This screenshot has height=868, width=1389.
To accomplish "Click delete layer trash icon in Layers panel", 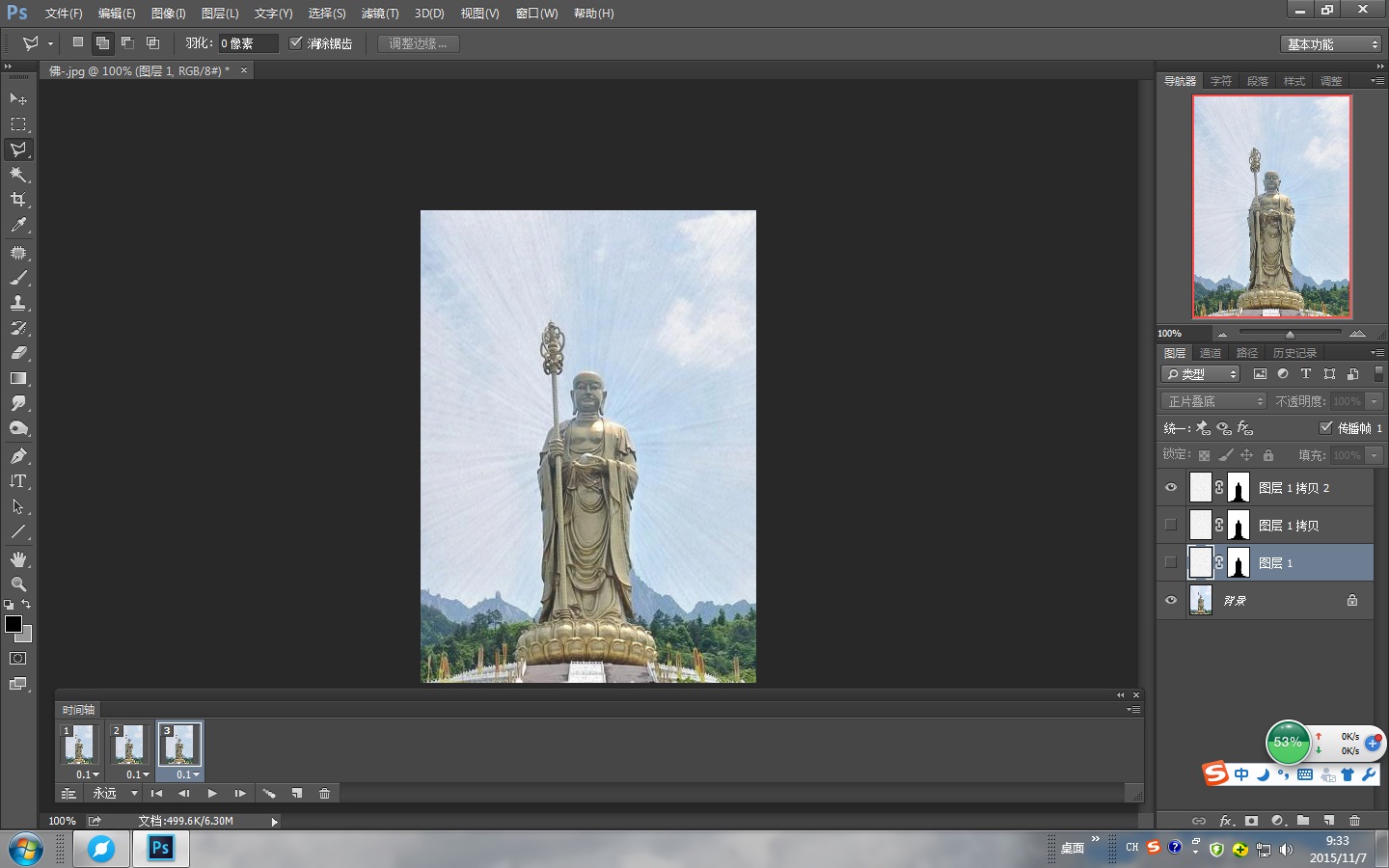I will (1354, 821).
